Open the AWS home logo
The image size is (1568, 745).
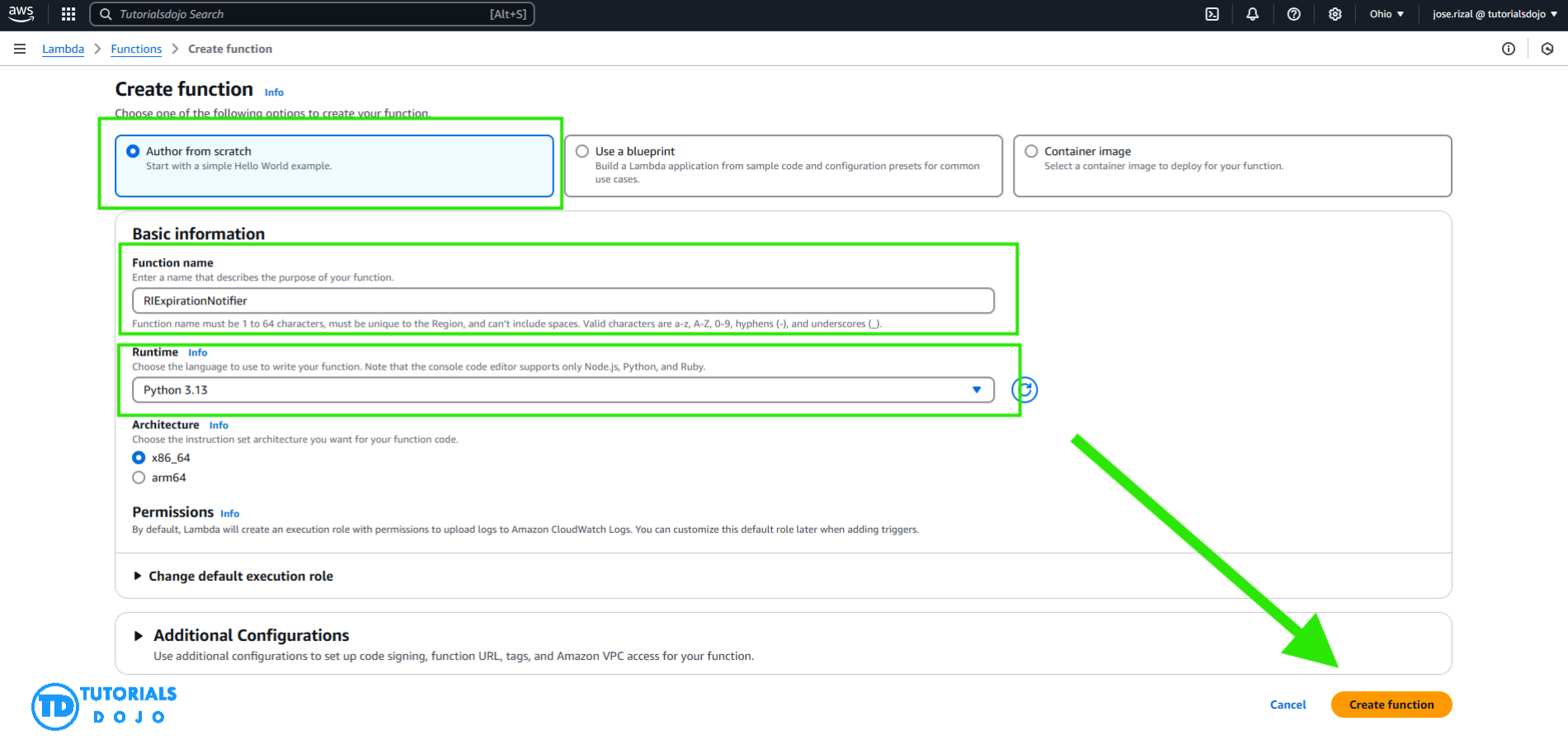[x=21, y=14]
